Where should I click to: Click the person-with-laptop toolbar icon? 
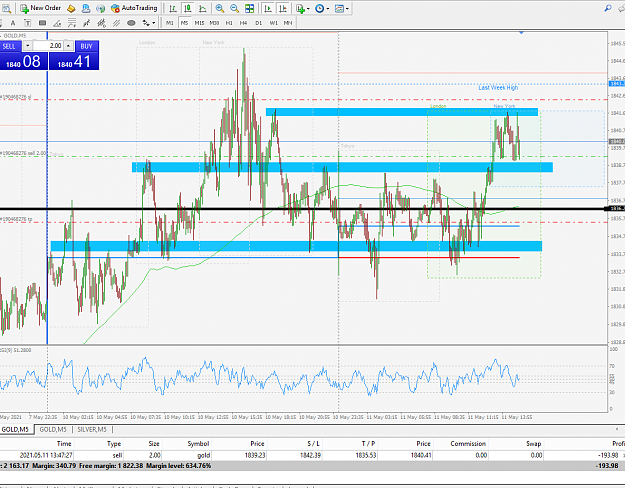point(86,8)
